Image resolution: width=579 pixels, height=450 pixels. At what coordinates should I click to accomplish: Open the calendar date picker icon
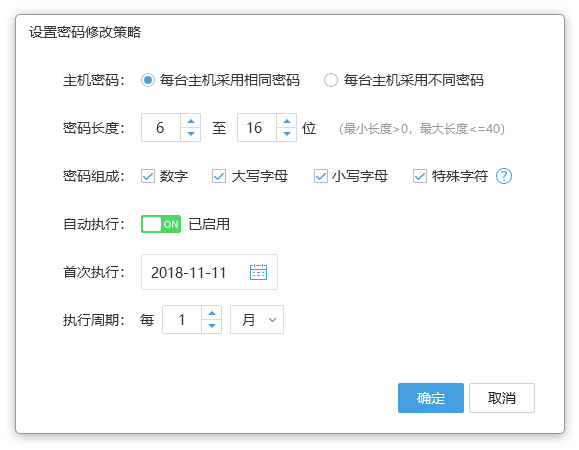pos(258,272)
